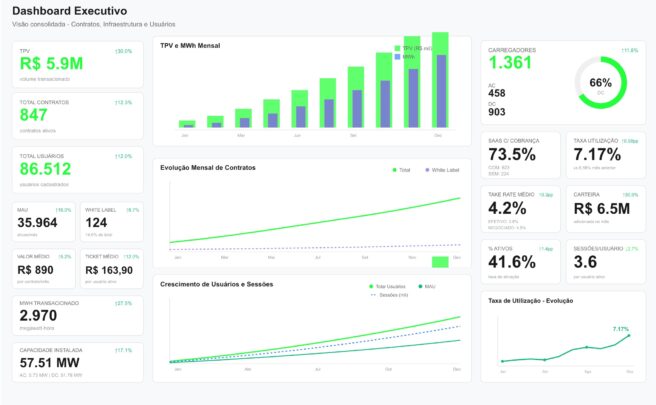Click the Take Rate Médio 4.2% card
The width and height of the screenshot is (656, 405).
pos(520,209)
